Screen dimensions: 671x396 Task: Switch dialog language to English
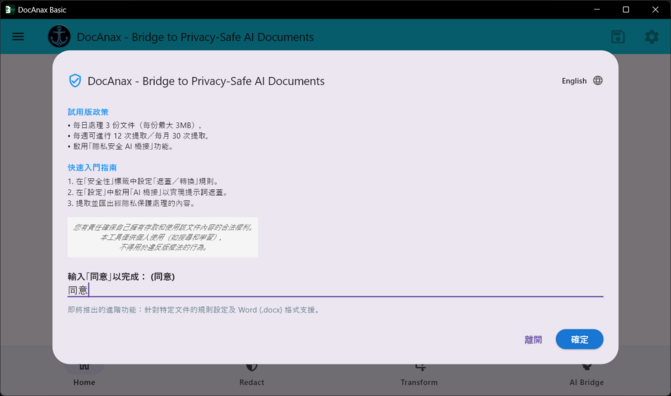pyautogui.click(x=574, y=81)
